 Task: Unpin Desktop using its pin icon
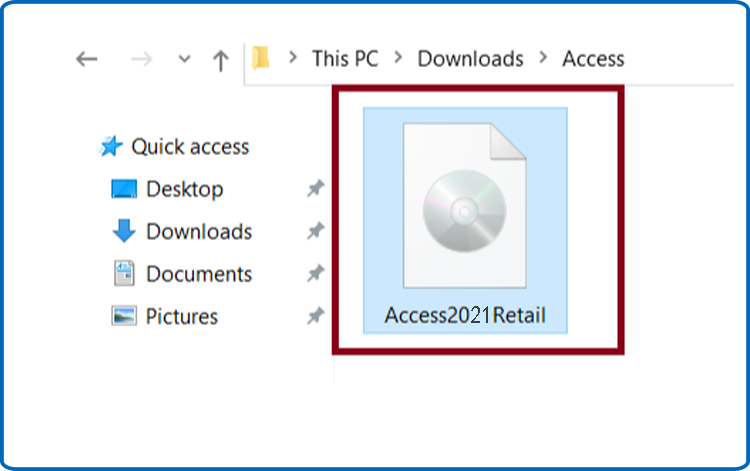316,188
